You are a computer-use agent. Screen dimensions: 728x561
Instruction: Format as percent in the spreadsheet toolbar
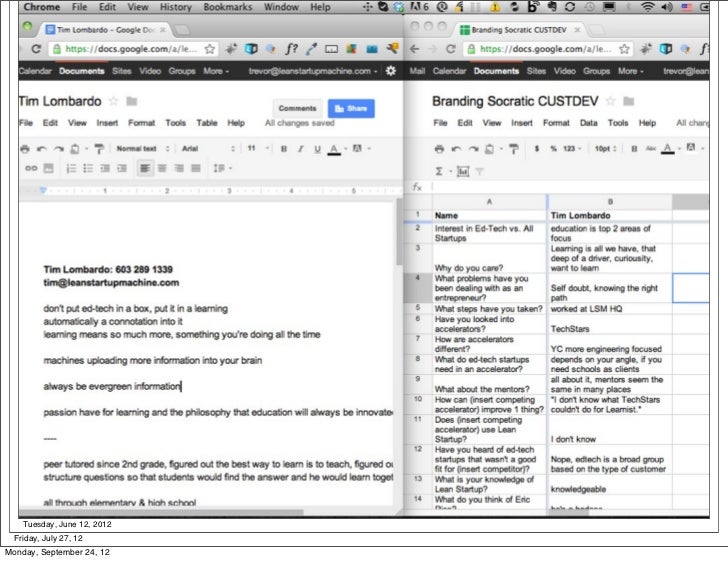(553, 149)
